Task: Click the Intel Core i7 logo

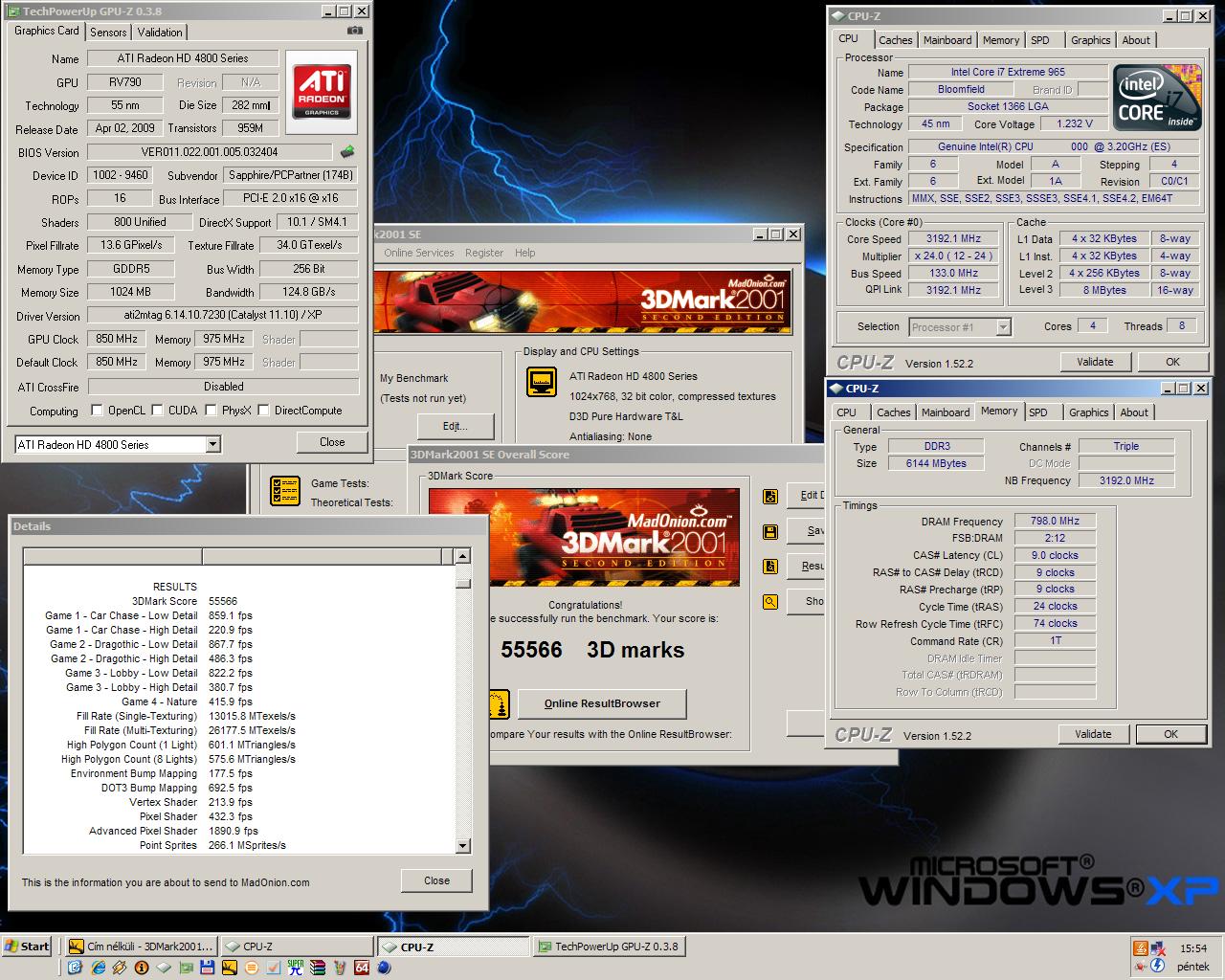Action: point(1156,99)
